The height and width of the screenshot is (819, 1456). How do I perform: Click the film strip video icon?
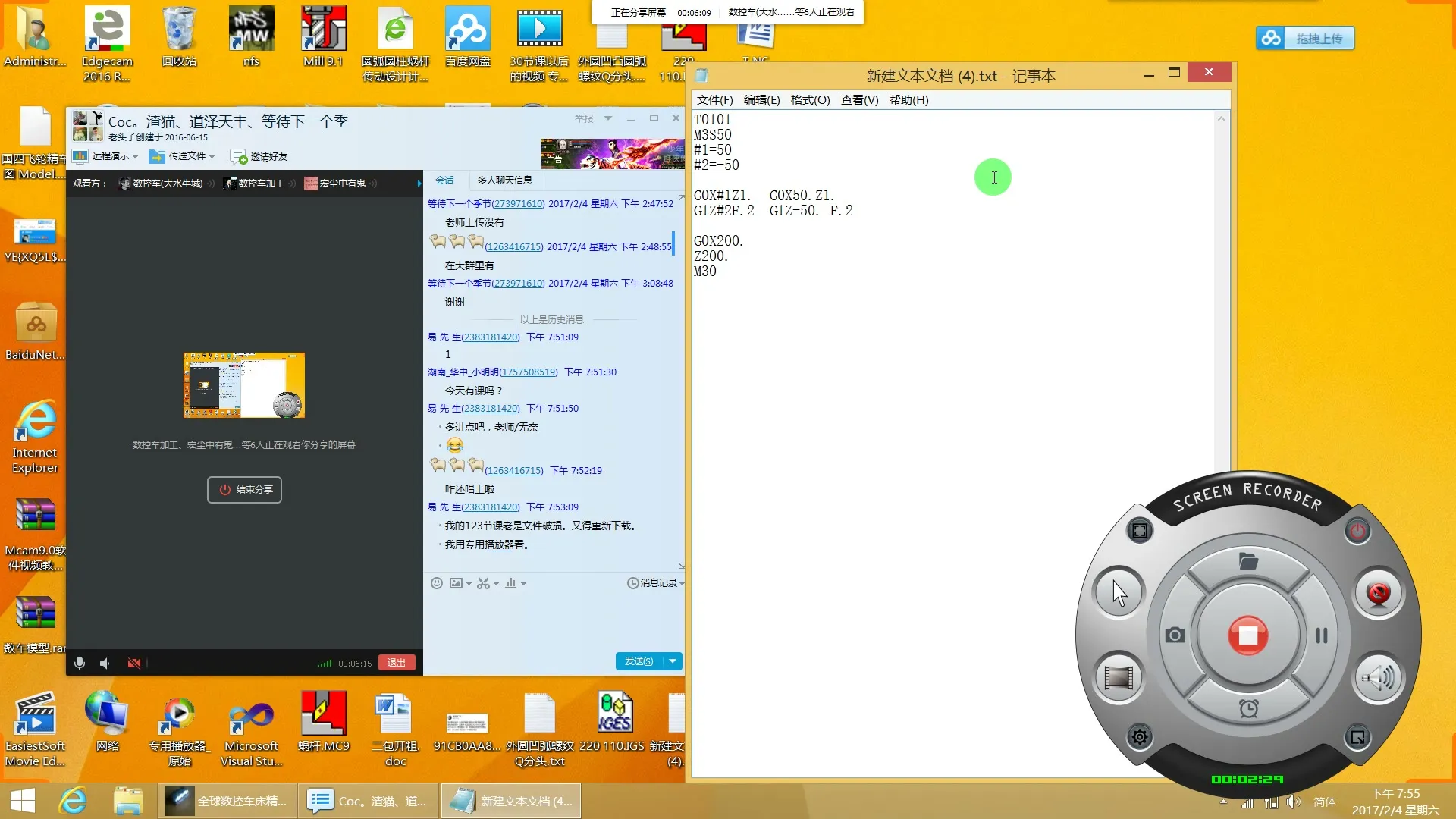click(x=1118, y=677)
